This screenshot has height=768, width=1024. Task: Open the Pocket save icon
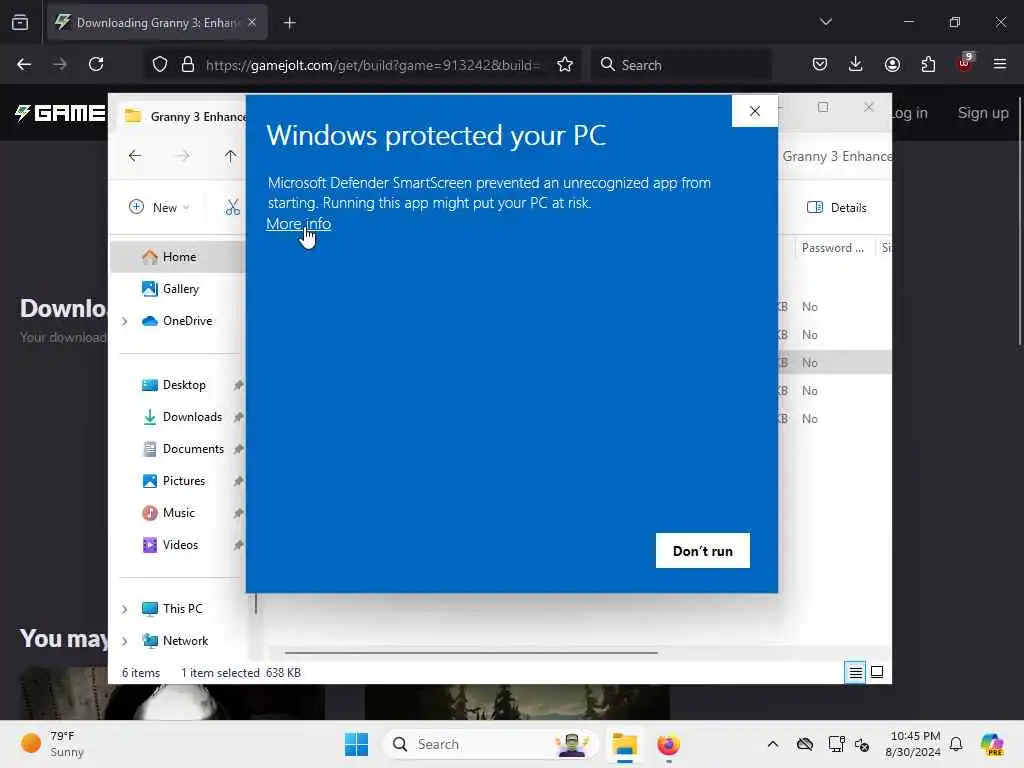pos(820,65)
